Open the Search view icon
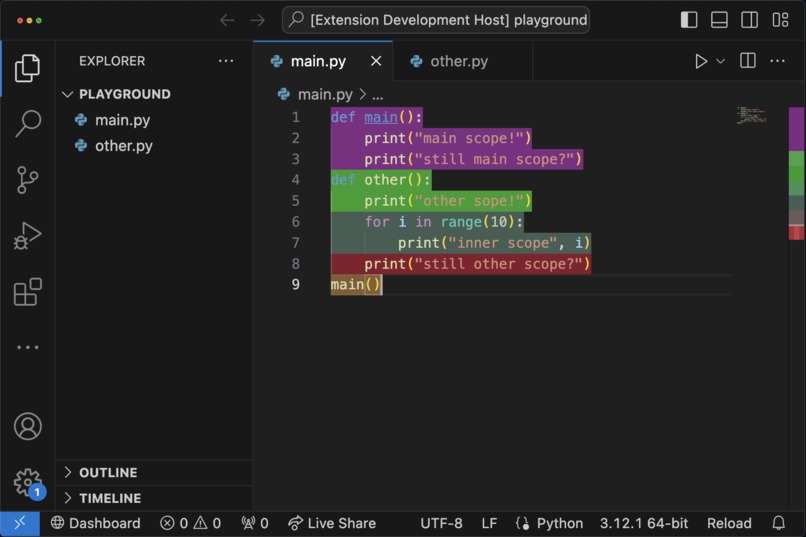This screenshot has width=806, height=537. click(x=27, y=124)
